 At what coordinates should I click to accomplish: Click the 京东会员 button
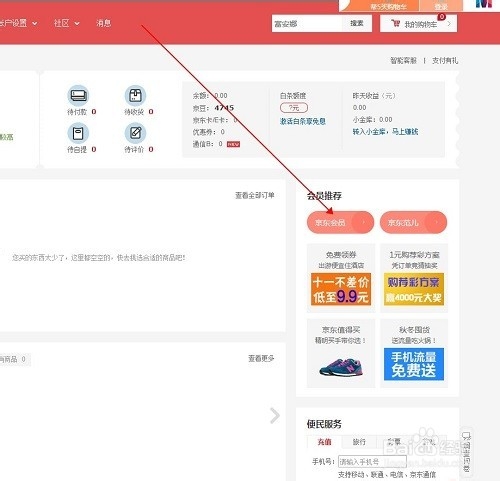click(x=340, y=222)
